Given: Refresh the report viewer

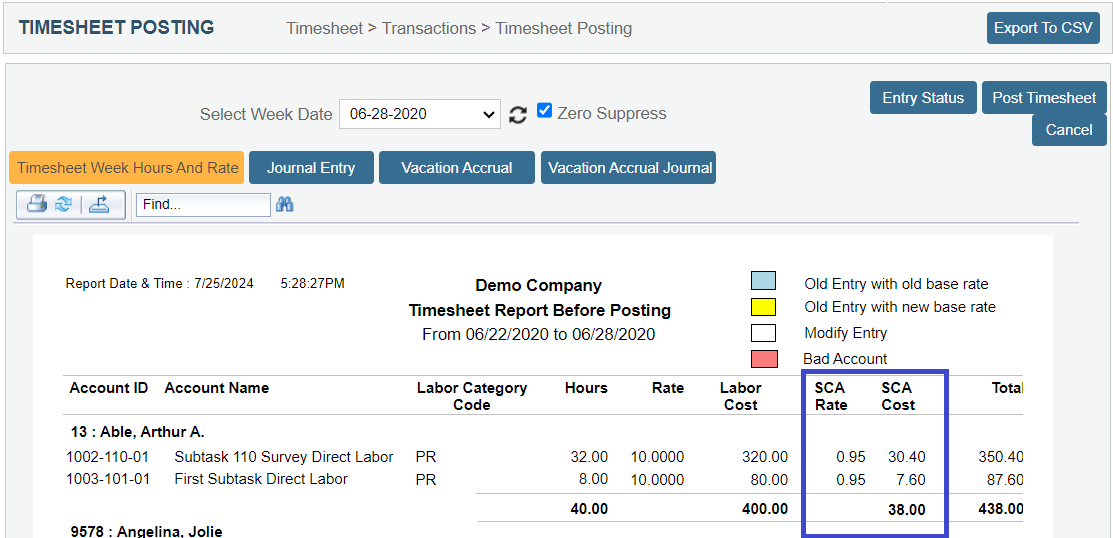Looking at the screenshot, I should coord(63,204).
